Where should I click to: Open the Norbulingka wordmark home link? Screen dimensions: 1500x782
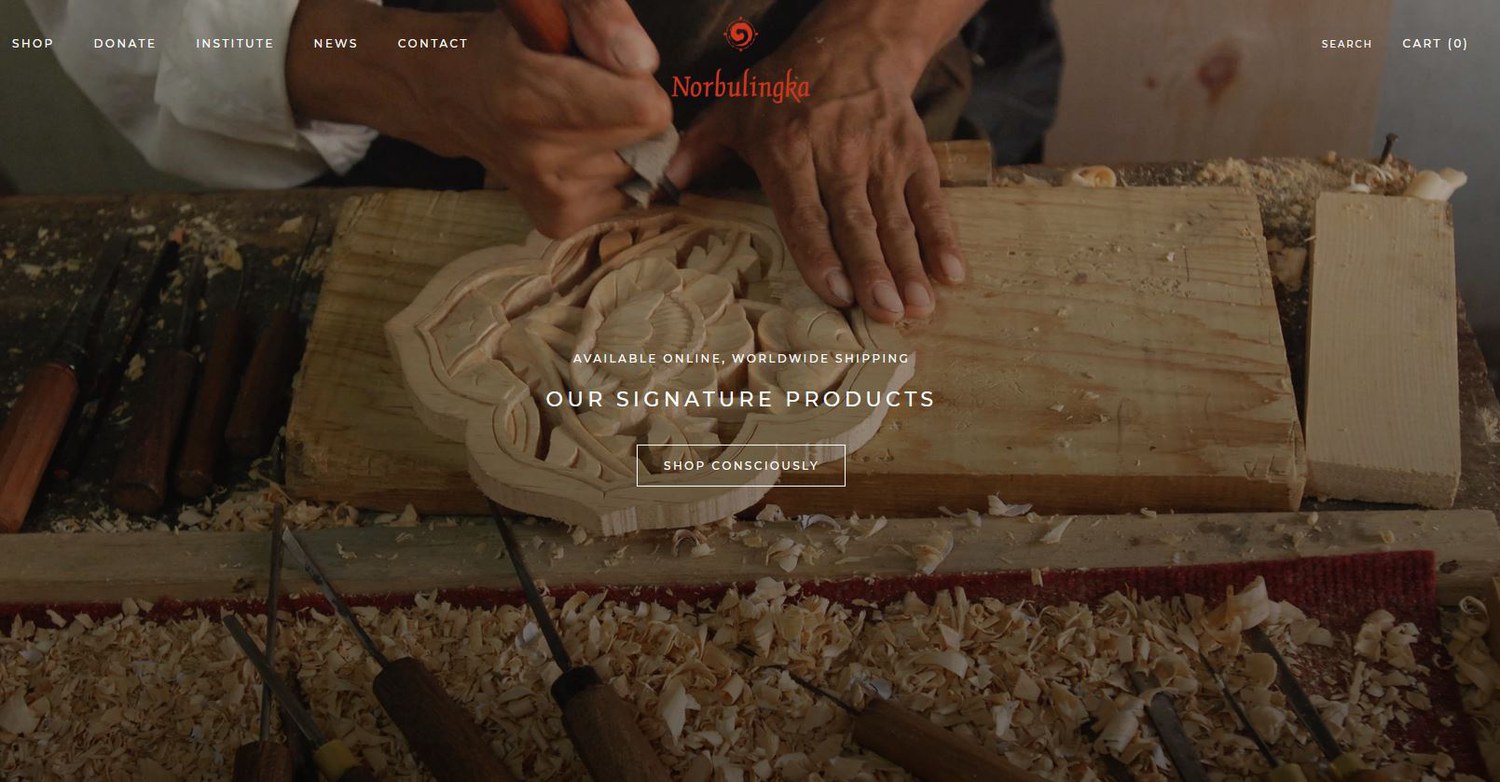point(740,87)
